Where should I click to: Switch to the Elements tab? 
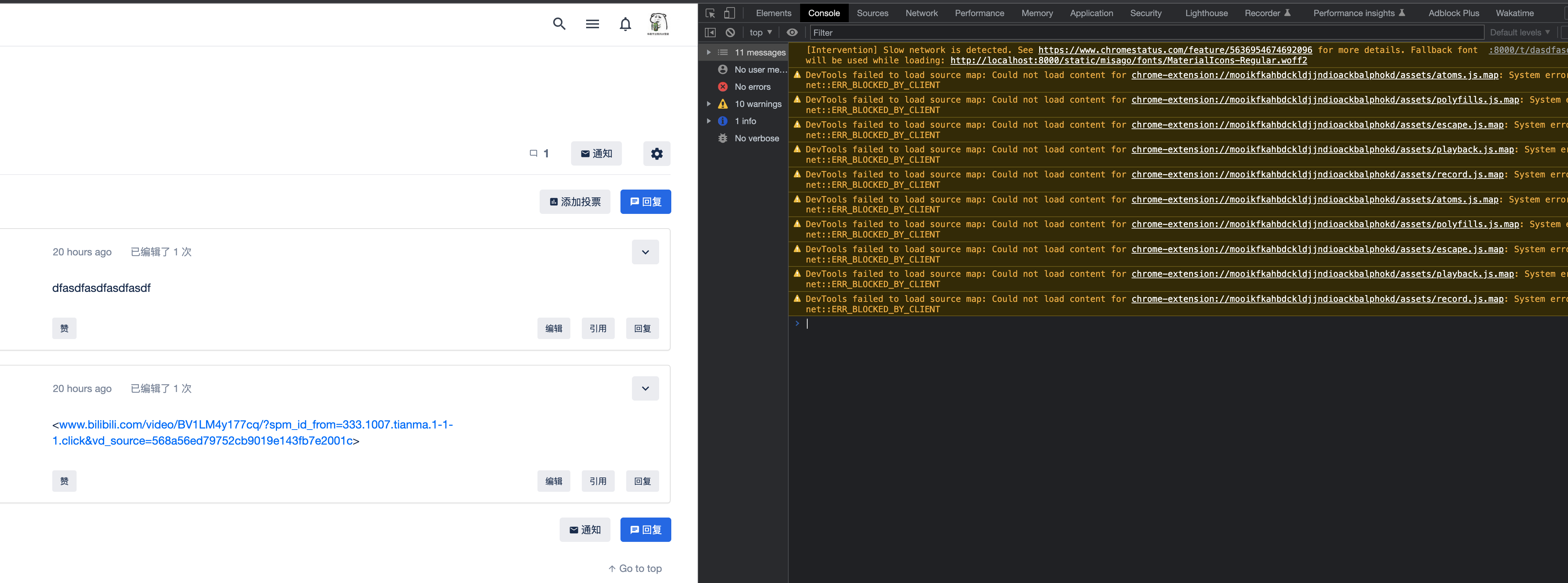point(773,13)
